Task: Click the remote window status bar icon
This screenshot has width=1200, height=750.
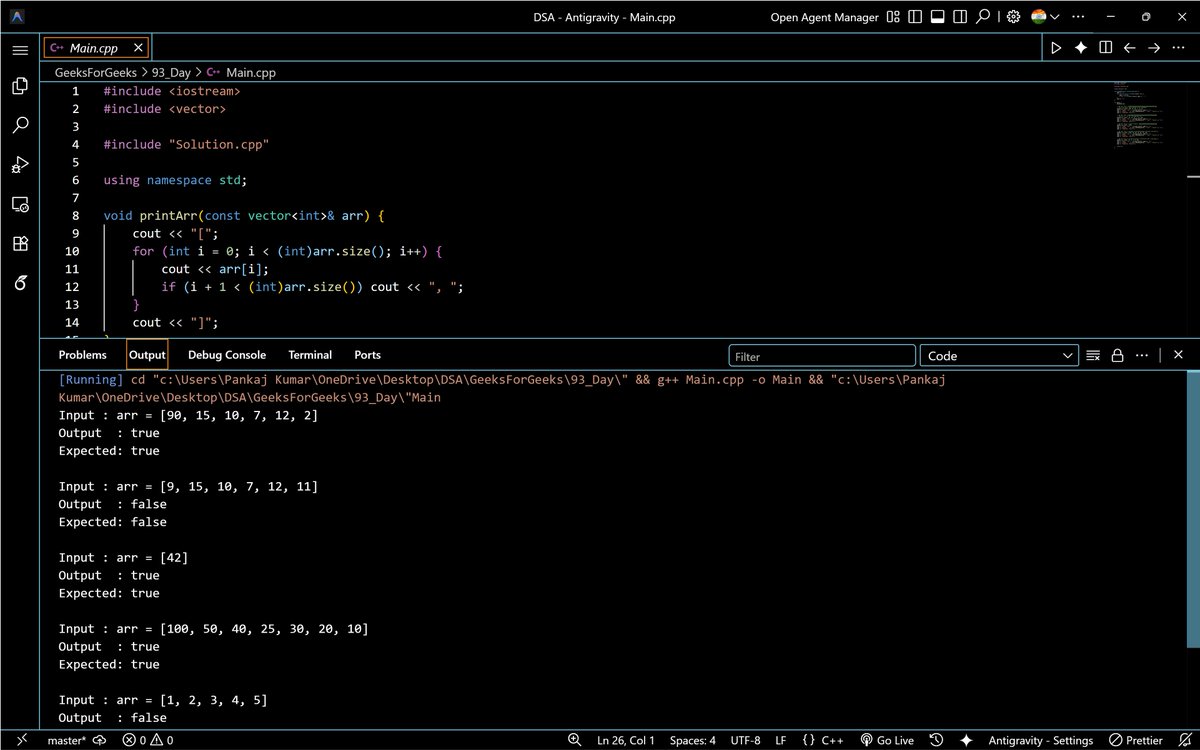Action: tap(22, 740)
